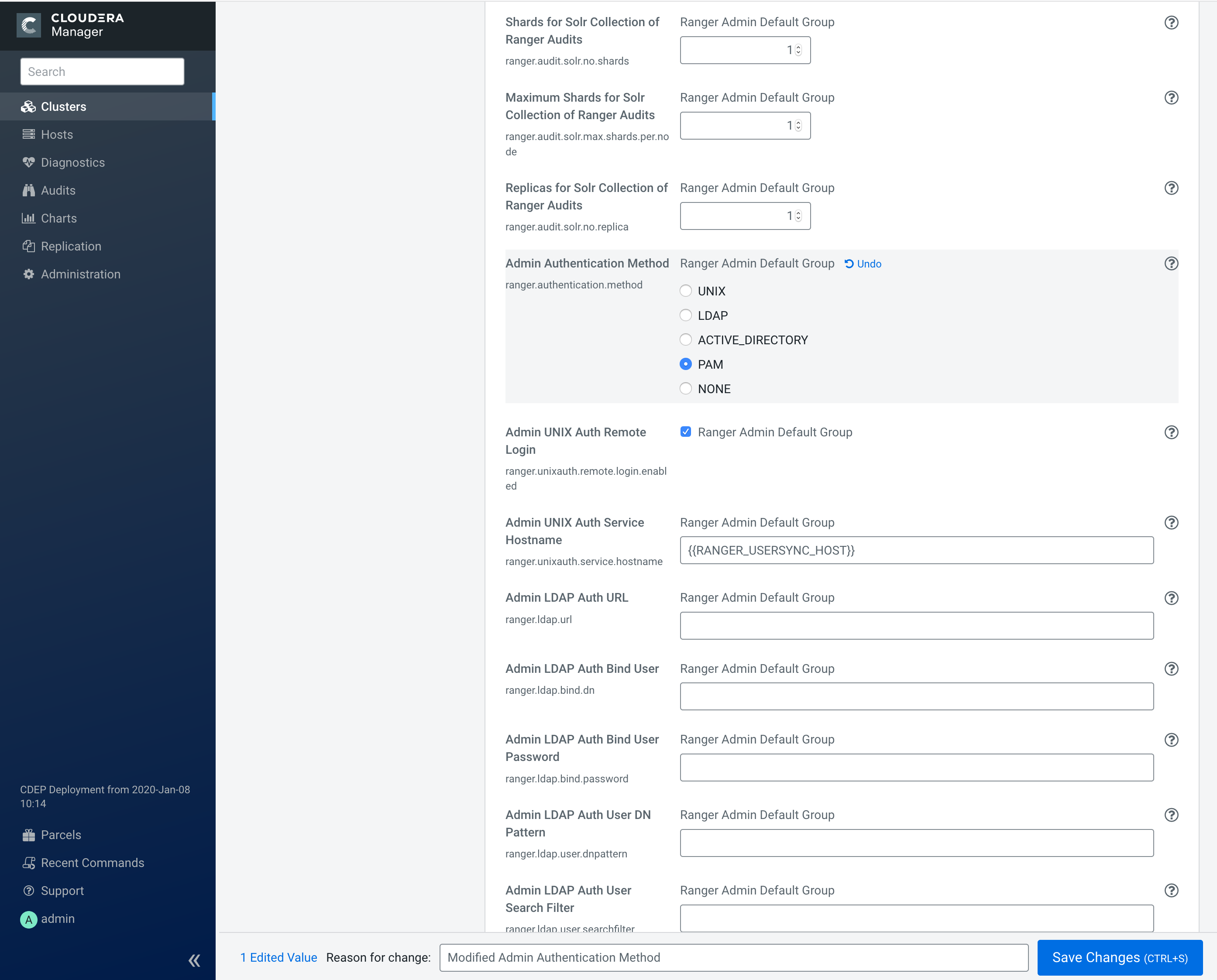
Task: Uncheck Admin UNIX Auth Remote Login checkbox
Action: pyautogui.click(x=686, y=432)
